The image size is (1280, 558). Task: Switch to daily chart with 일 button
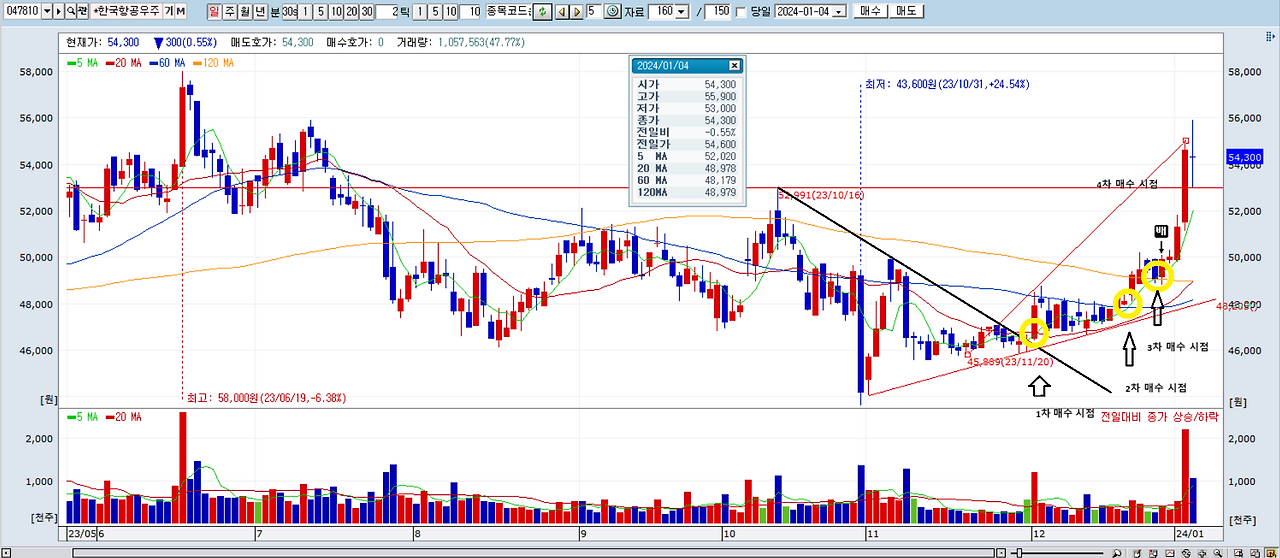click(215, 11)
